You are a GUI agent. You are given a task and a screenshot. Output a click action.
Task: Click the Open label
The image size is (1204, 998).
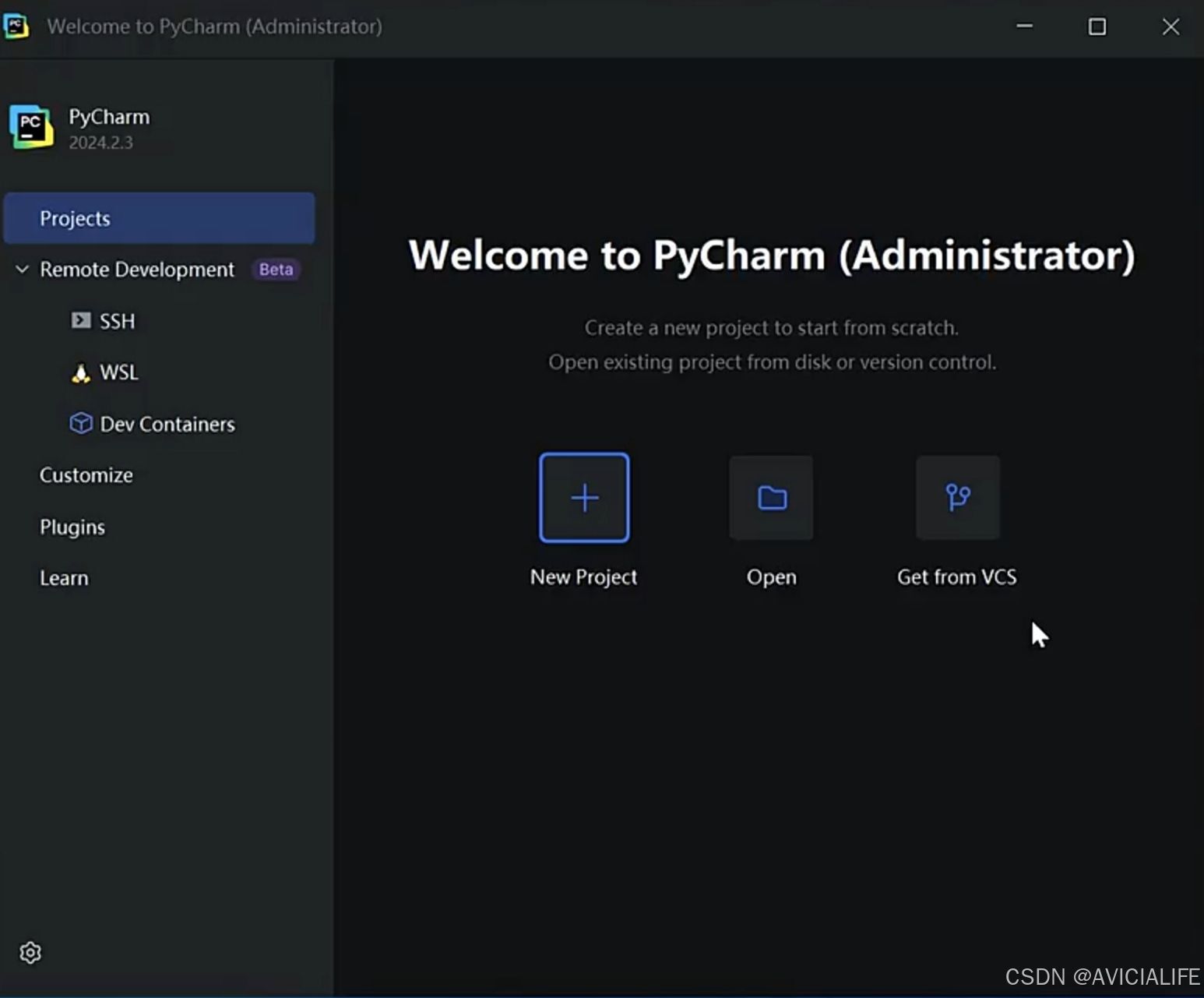[x=772, y=577]
